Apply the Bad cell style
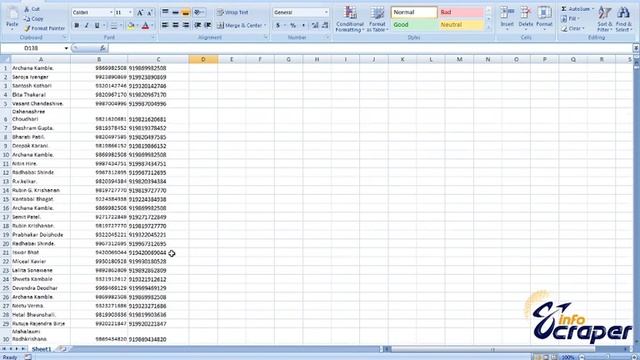 click(x=461, y=12)
